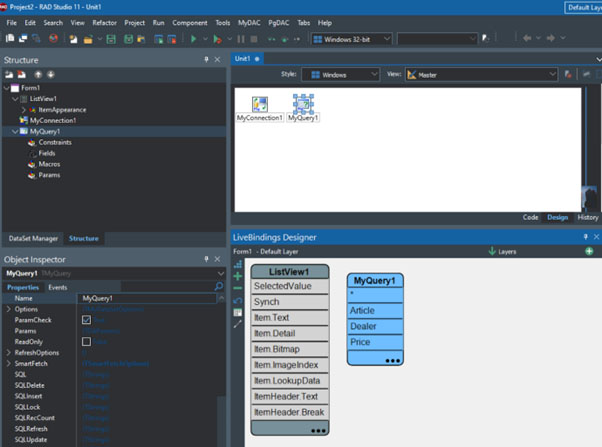The image size is (602, 447).
Task: Switch to the DataSet Manager tab
Action: coord(33,238)
